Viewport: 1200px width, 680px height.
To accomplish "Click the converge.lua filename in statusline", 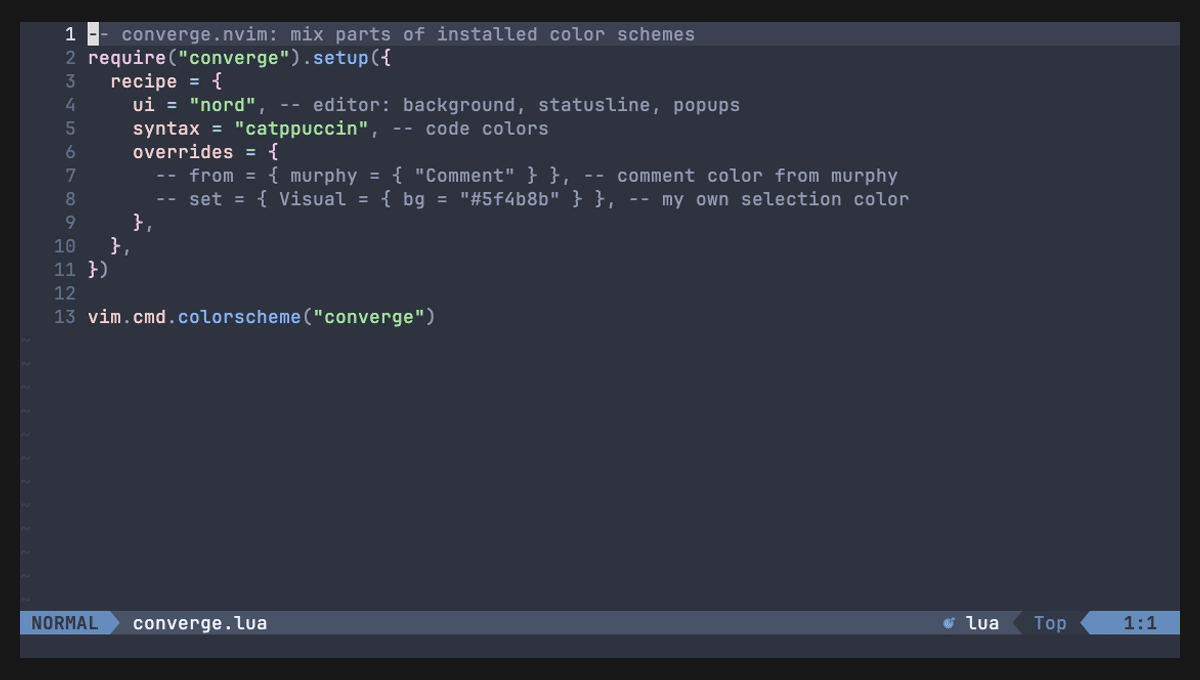I will tap(200, 623).
